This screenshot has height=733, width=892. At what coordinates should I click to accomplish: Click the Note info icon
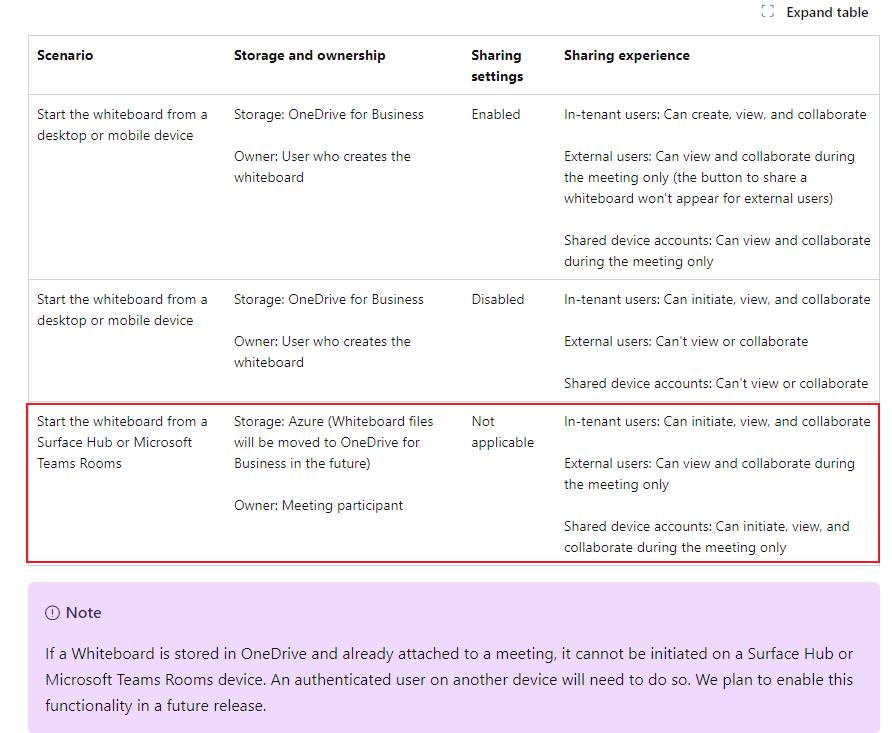(x=52, y=612)
